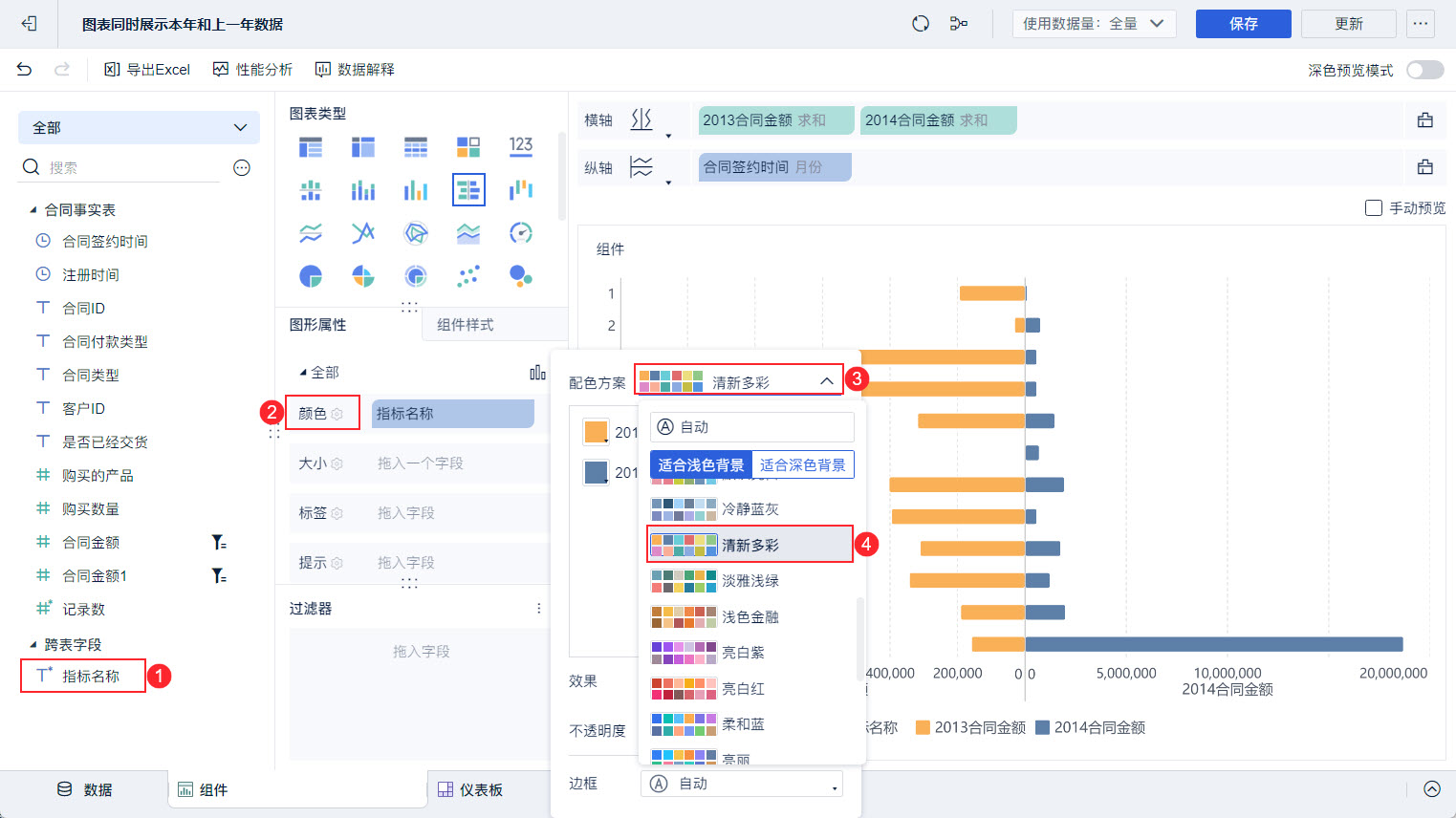Click the undo arrow icon
Viewport: 1456px width, 818px height.
[x=25, y=69]
